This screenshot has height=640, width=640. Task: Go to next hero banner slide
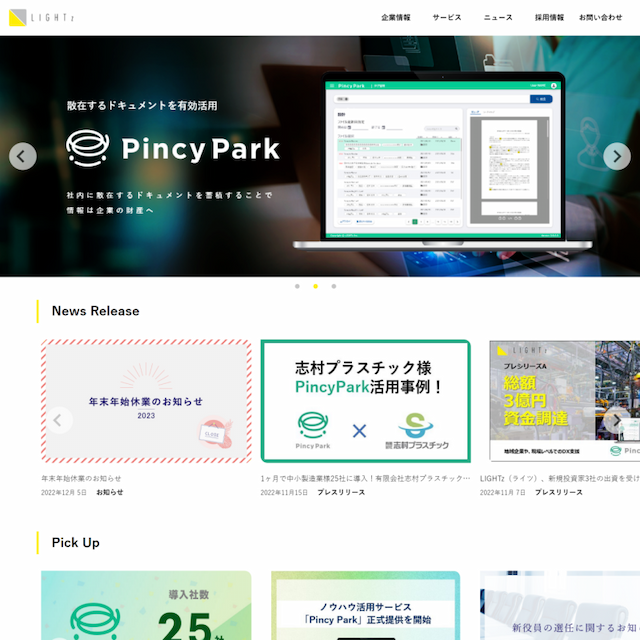point(617,156)
